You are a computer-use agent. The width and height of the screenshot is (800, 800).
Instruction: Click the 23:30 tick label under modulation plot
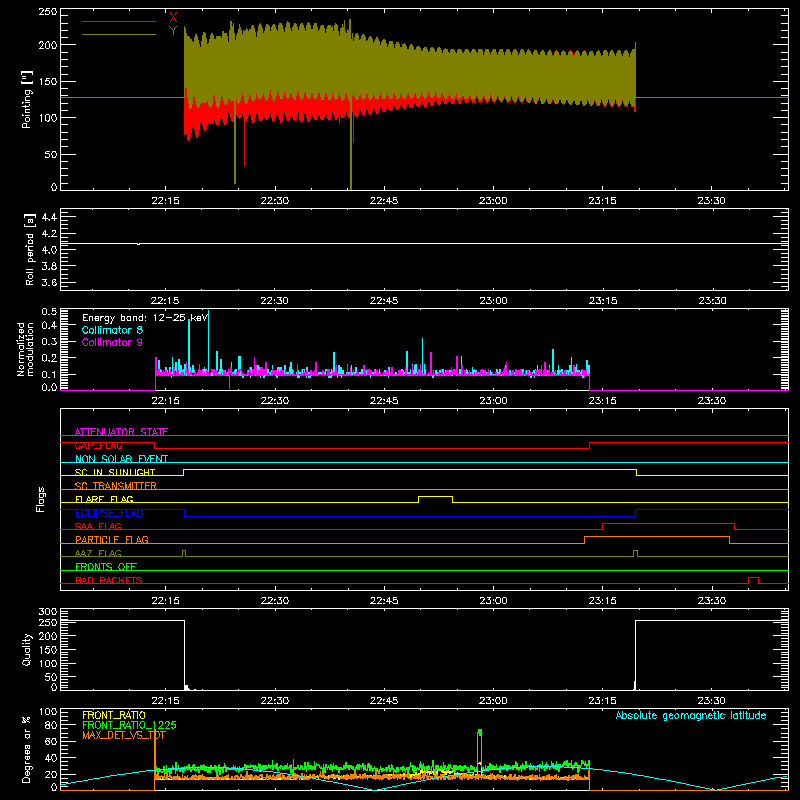tap(712, 401)
